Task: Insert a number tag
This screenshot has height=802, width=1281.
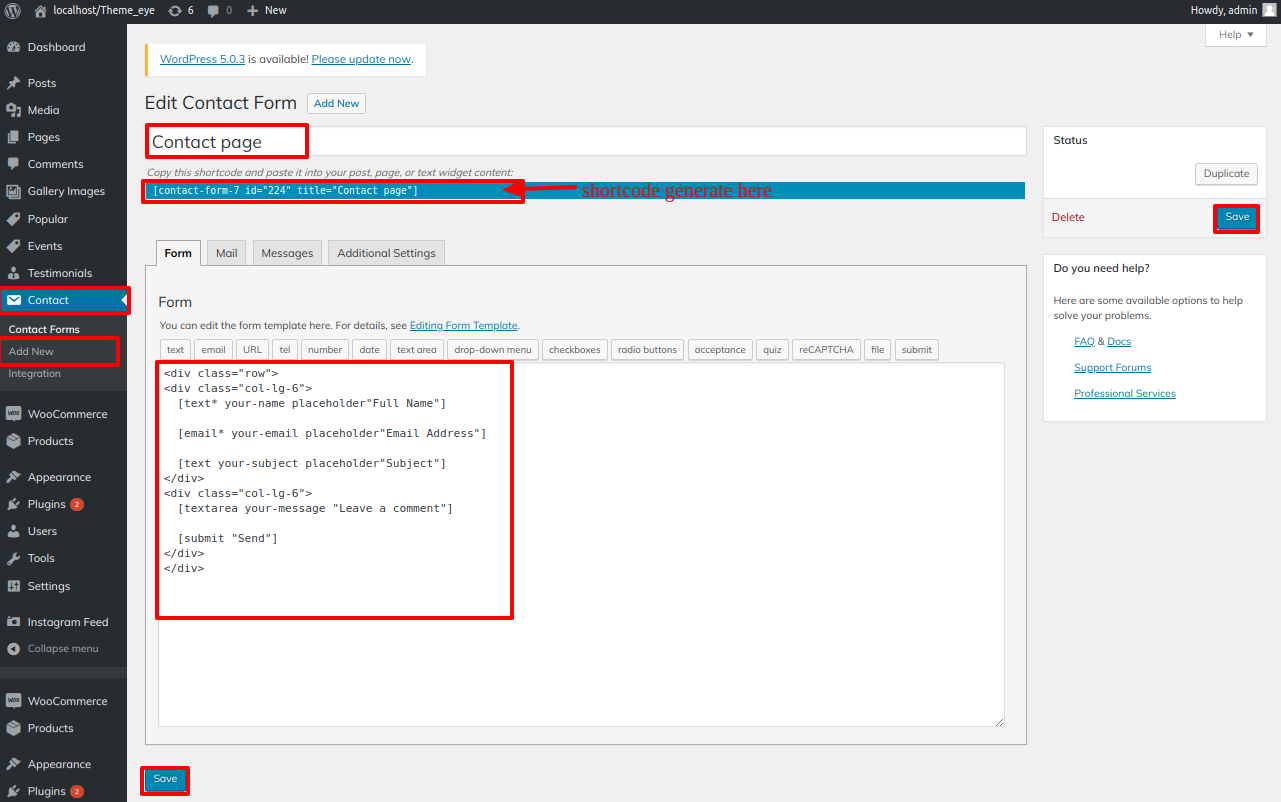Action: tap(325, 349)
